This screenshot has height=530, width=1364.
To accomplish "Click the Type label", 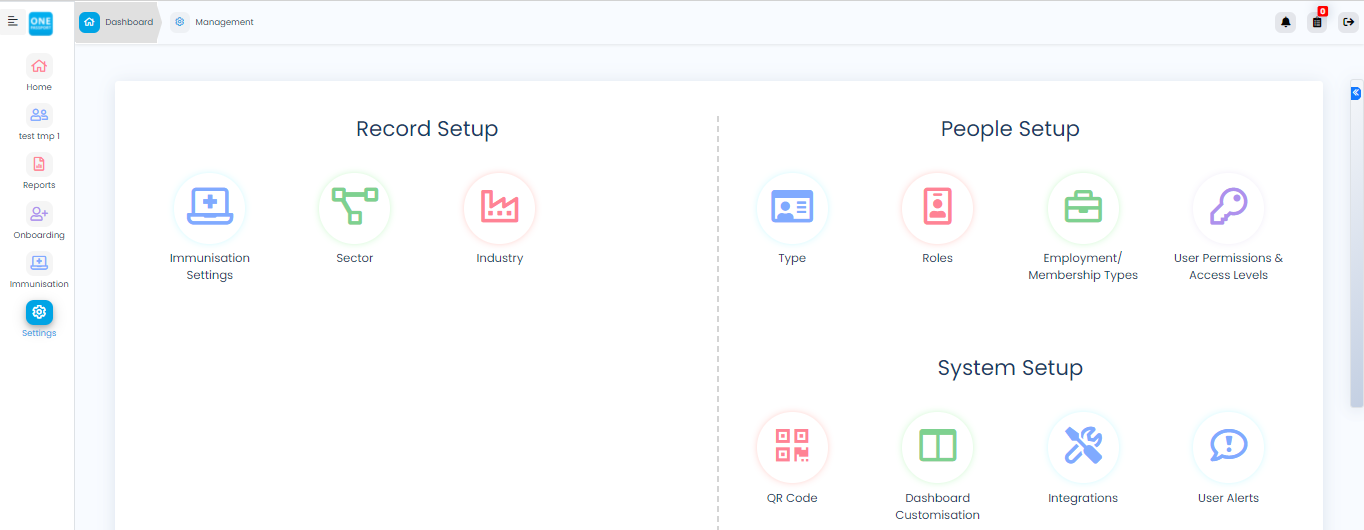I will pyautogui.click(x=792, y=258).
